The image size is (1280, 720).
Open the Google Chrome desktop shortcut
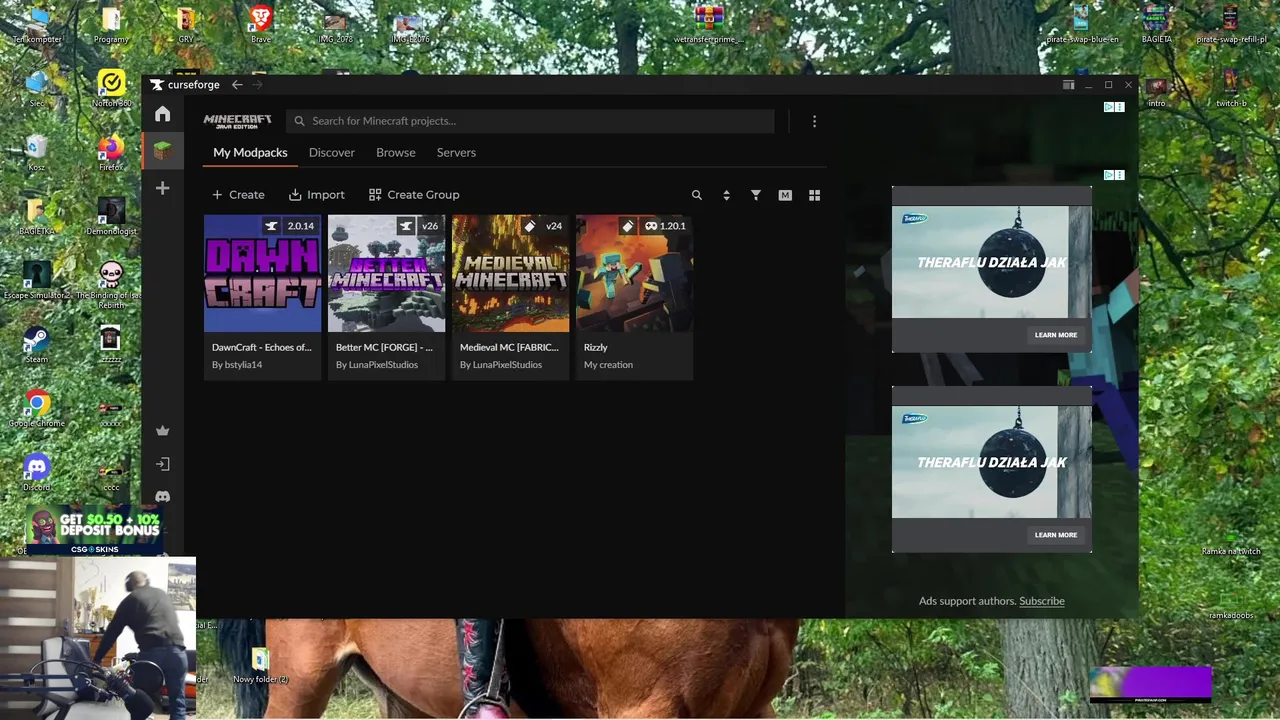tap(37, 408)
